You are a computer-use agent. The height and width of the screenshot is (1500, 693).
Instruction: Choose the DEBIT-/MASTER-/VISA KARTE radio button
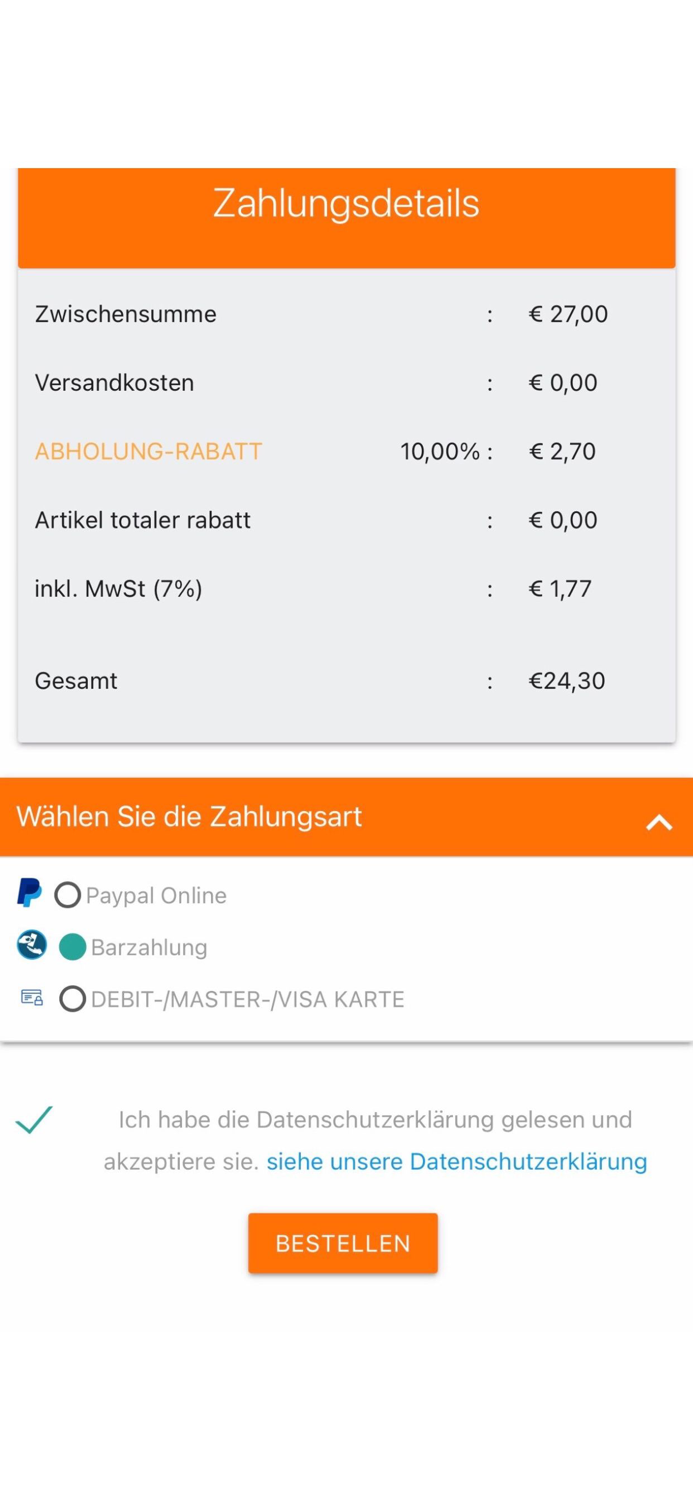[72, 999]
